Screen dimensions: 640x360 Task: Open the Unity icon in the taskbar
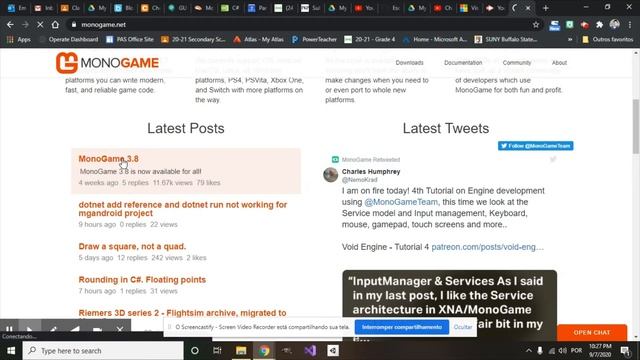[x=333, y=351]
